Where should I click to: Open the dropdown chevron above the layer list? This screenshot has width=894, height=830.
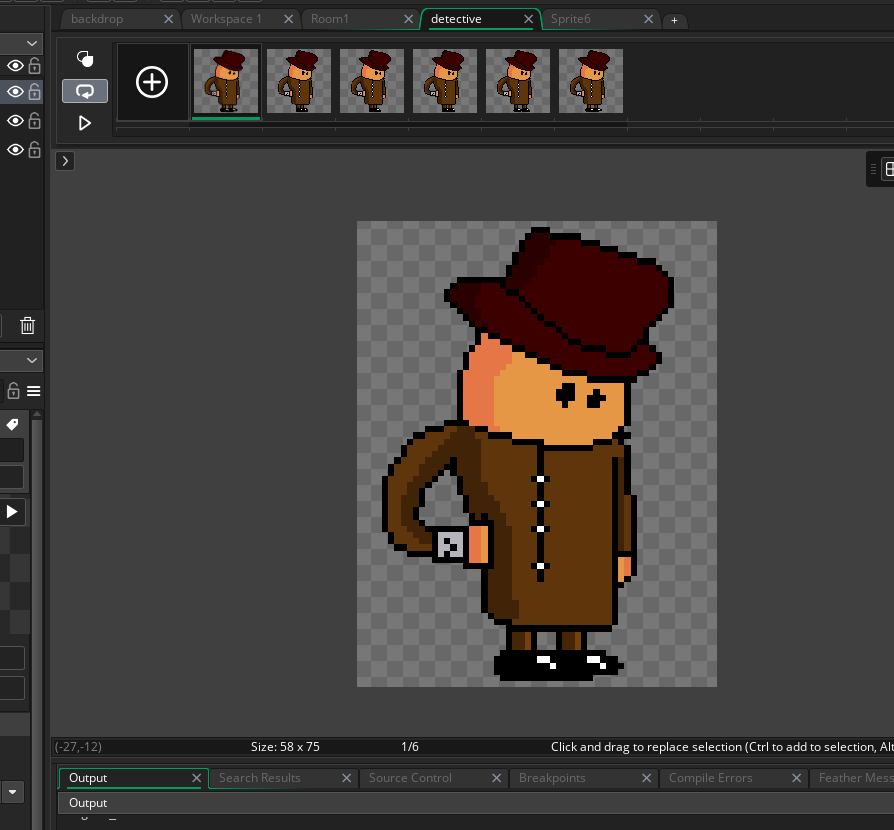pyautogui.click(x=32, y=44)
